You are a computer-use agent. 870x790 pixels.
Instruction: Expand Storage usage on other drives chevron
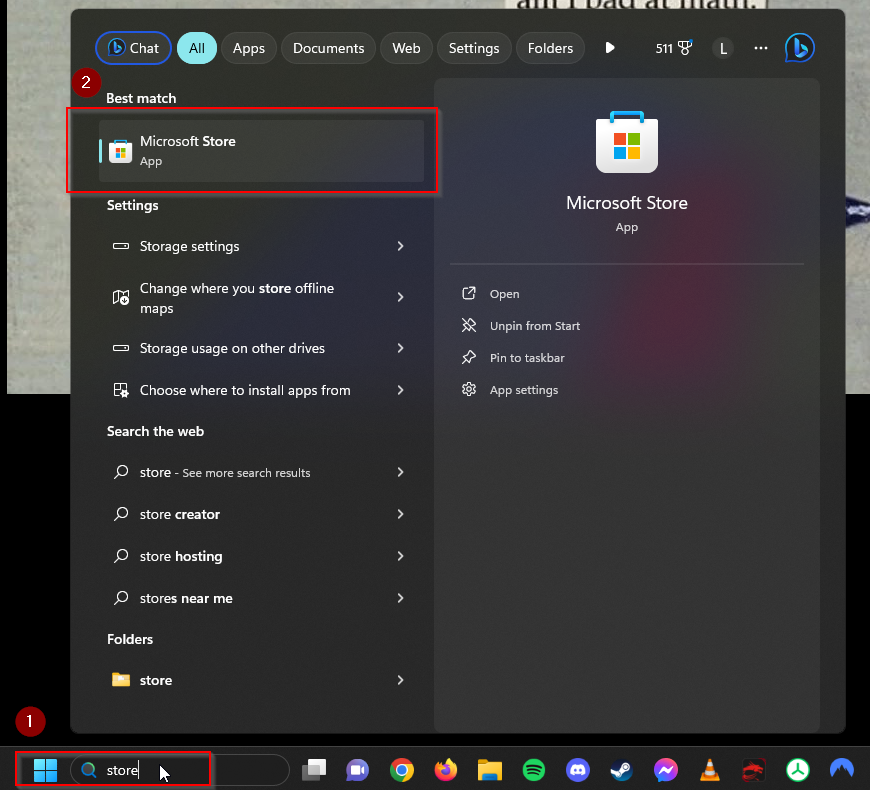(x=401, y=348)
